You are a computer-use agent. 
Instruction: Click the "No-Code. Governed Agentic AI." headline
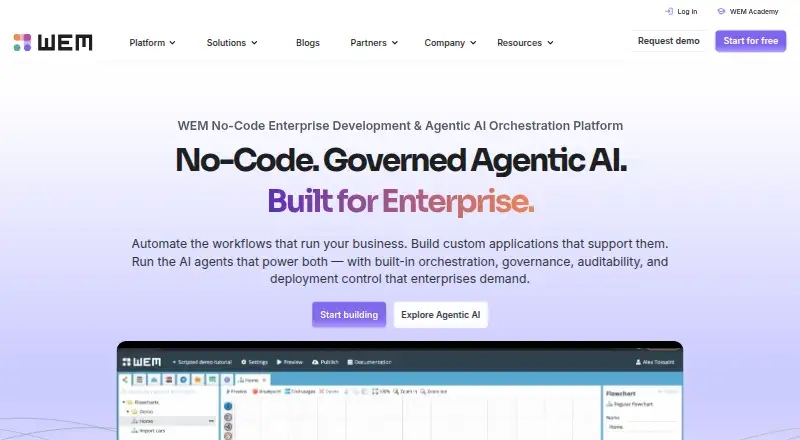(401, 160)
